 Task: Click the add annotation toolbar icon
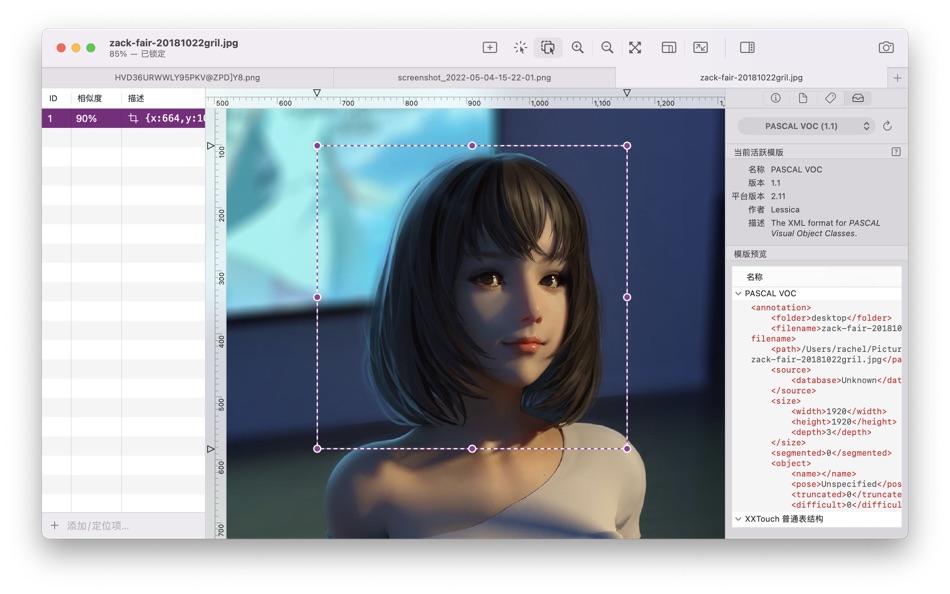click(490, 47)
